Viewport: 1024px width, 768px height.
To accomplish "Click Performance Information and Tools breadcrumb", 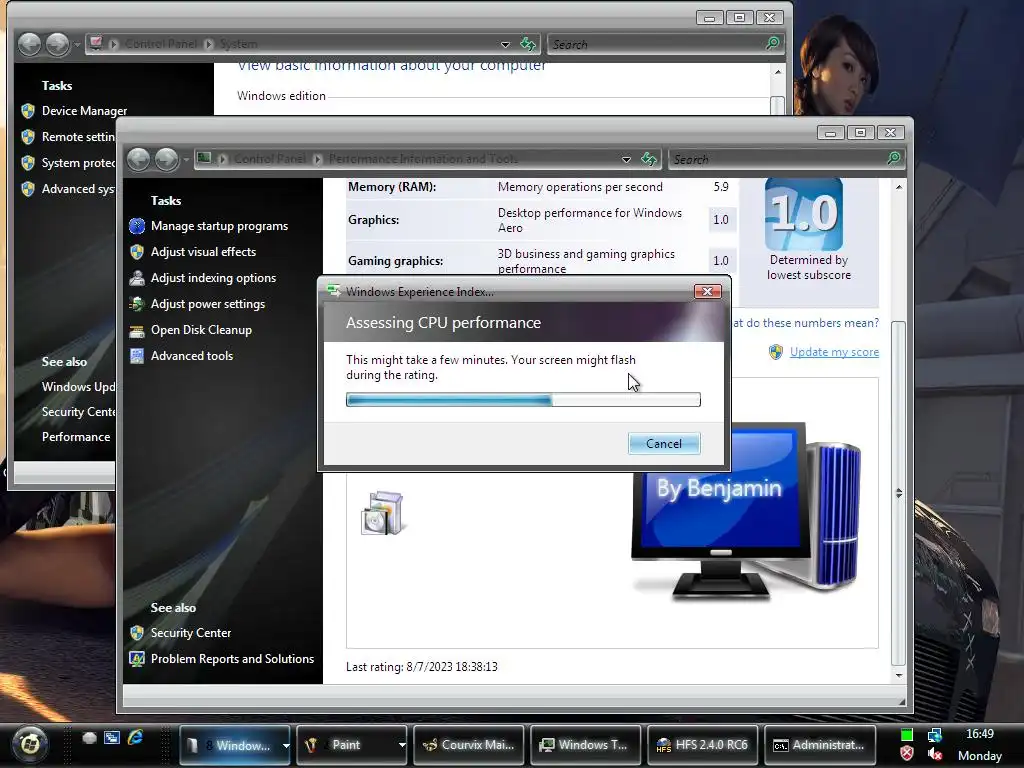I will point(423,159).
